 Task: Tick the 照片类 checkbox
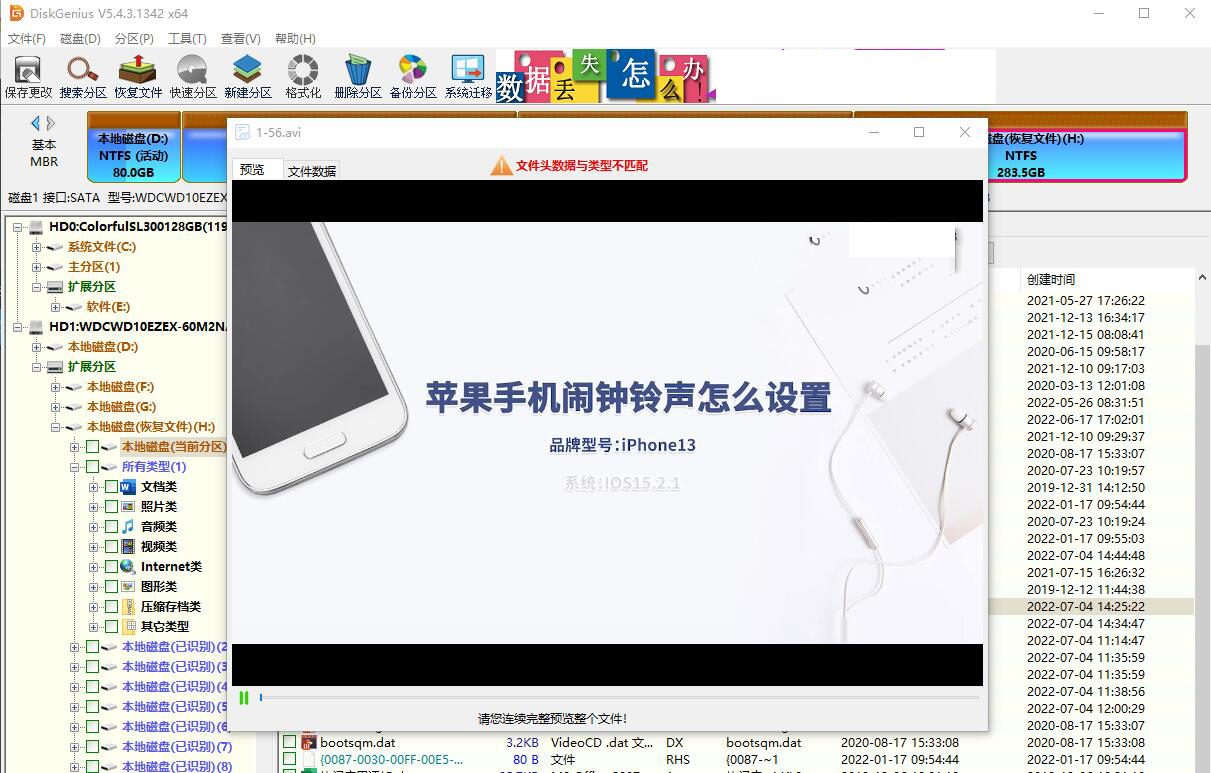[111, 507]
